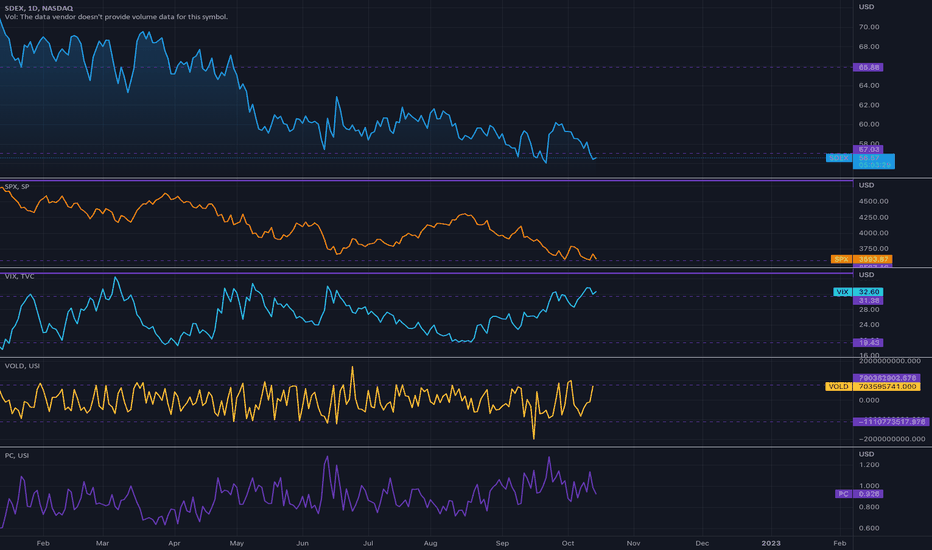The image size is (932, 550).
Task: Click the May label on time axis
Action: click(x=237, y=543)
